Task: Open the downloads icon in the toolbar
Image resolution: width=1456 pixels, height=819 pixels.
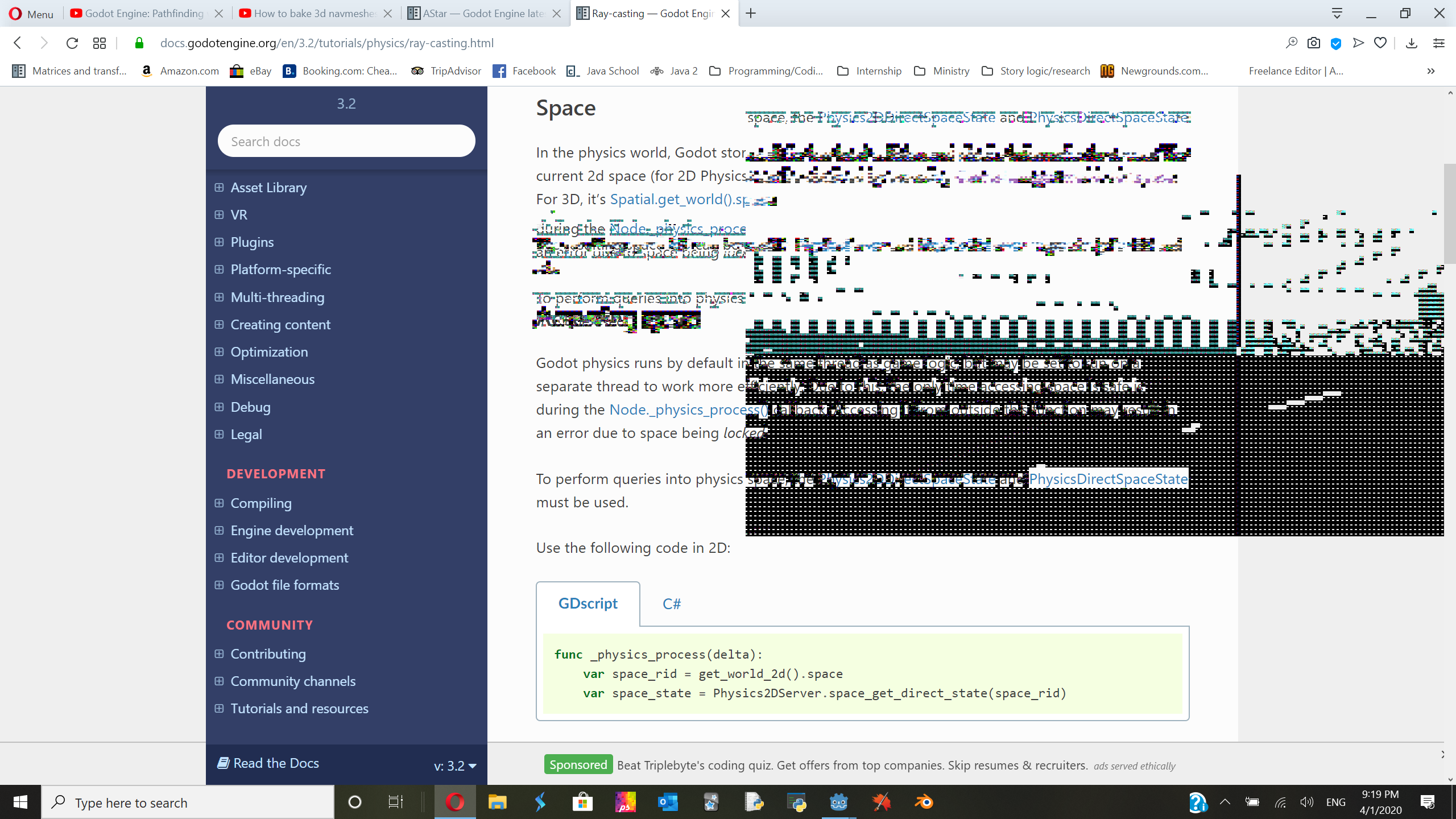Action: click(1412, 43)
